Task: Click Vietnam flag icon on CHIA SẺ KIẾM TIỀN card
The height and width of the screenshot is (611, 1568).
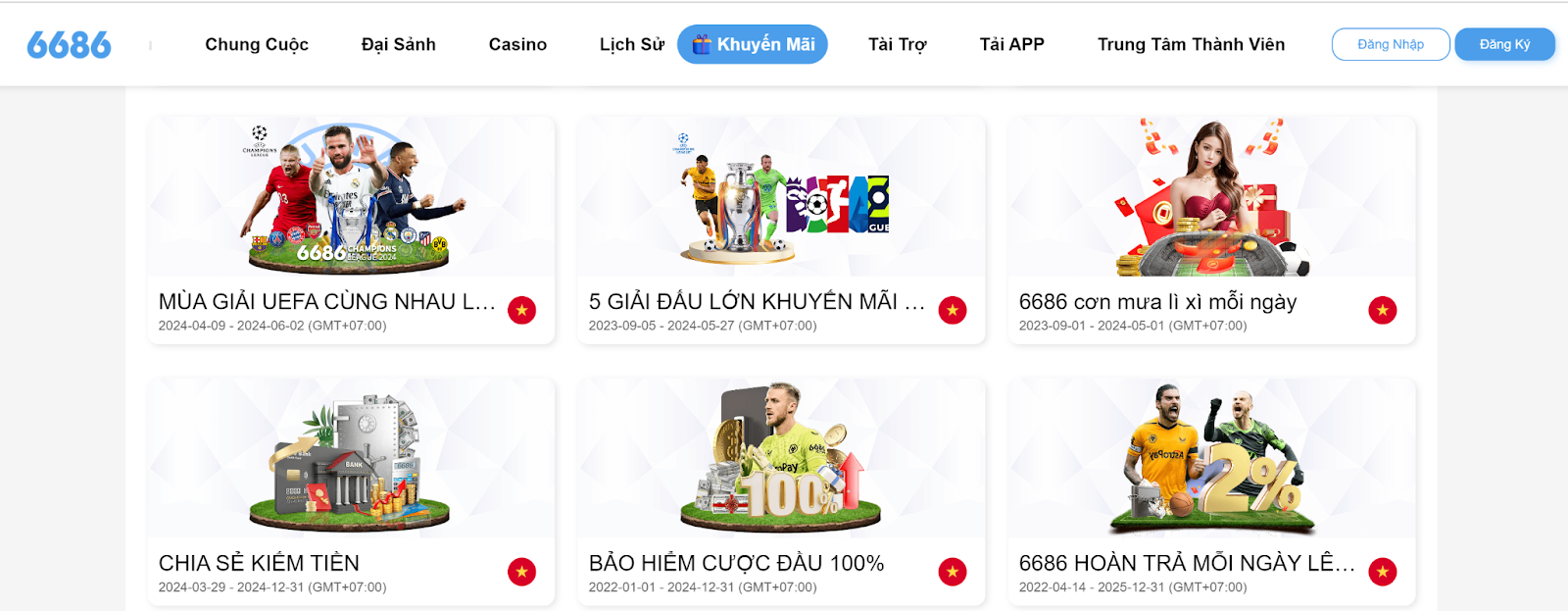Action: tap(522, 572)
